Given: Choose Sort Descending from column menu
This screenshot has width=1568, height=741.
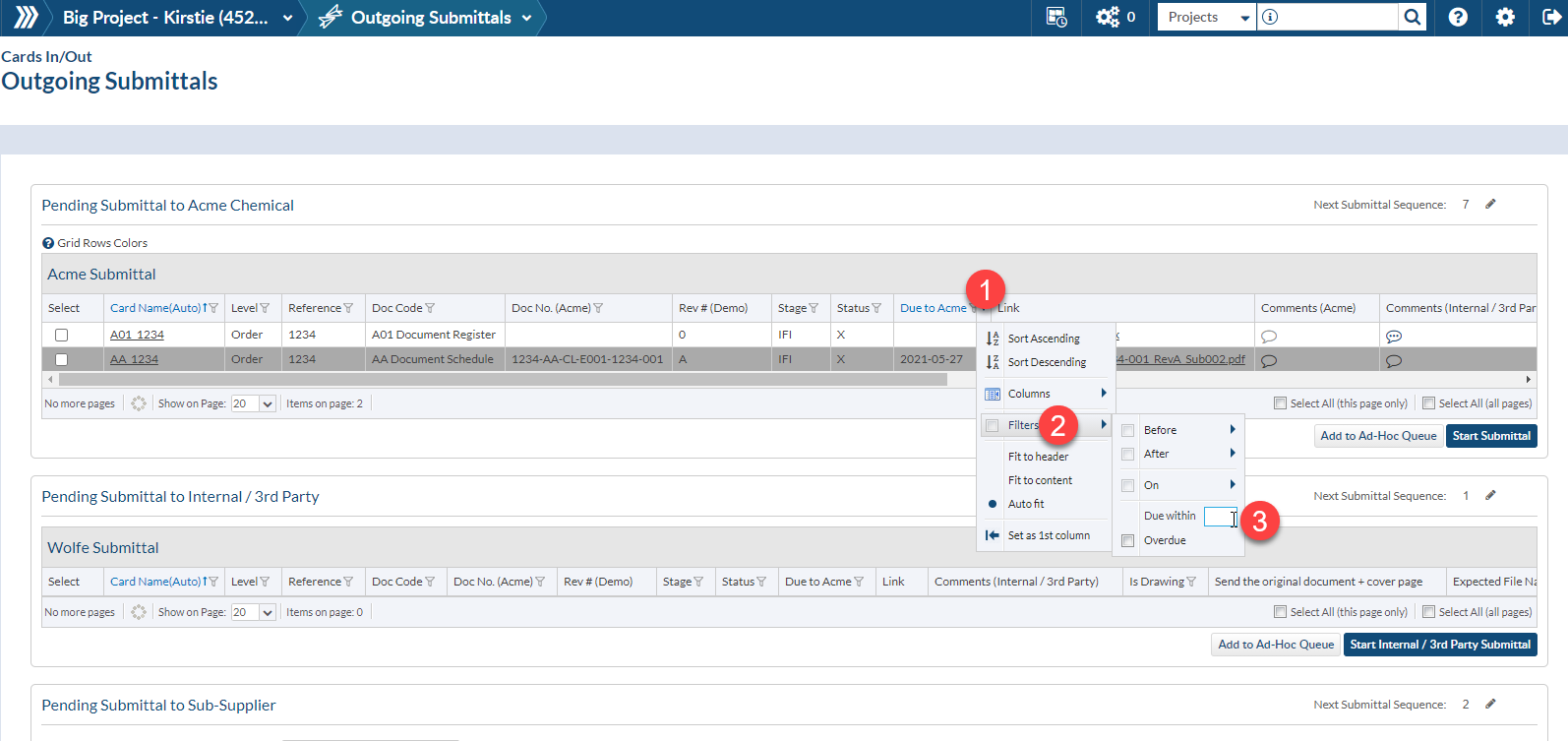Looking at the screenshot, I should point(1046,362).
